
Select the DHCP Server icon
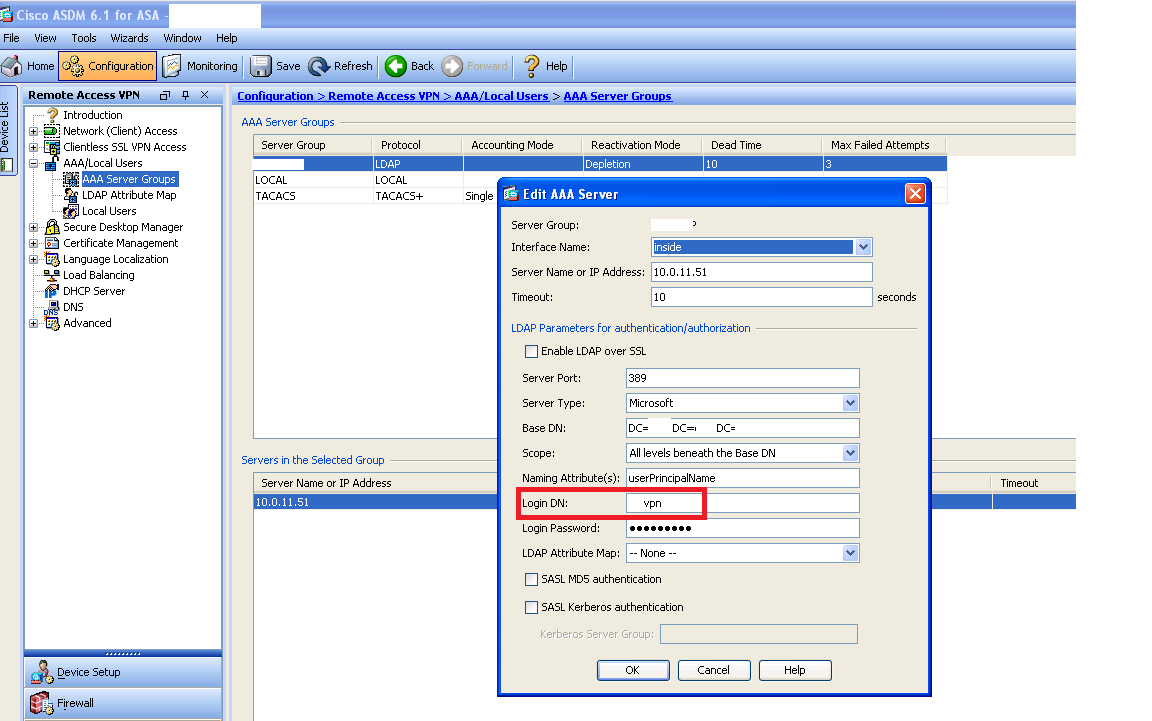click(51, 291)
